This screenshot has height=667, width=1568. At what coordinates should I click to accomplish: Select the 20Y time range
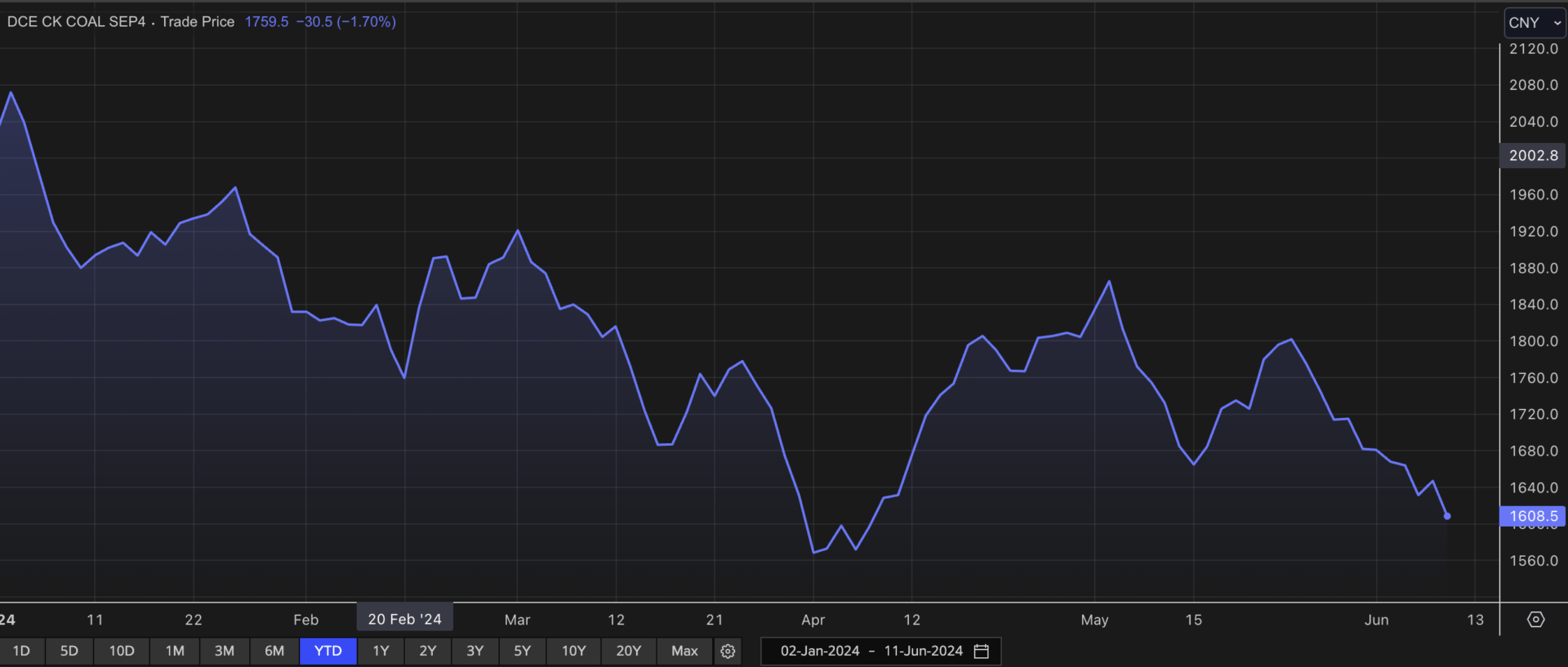[629, 651]
